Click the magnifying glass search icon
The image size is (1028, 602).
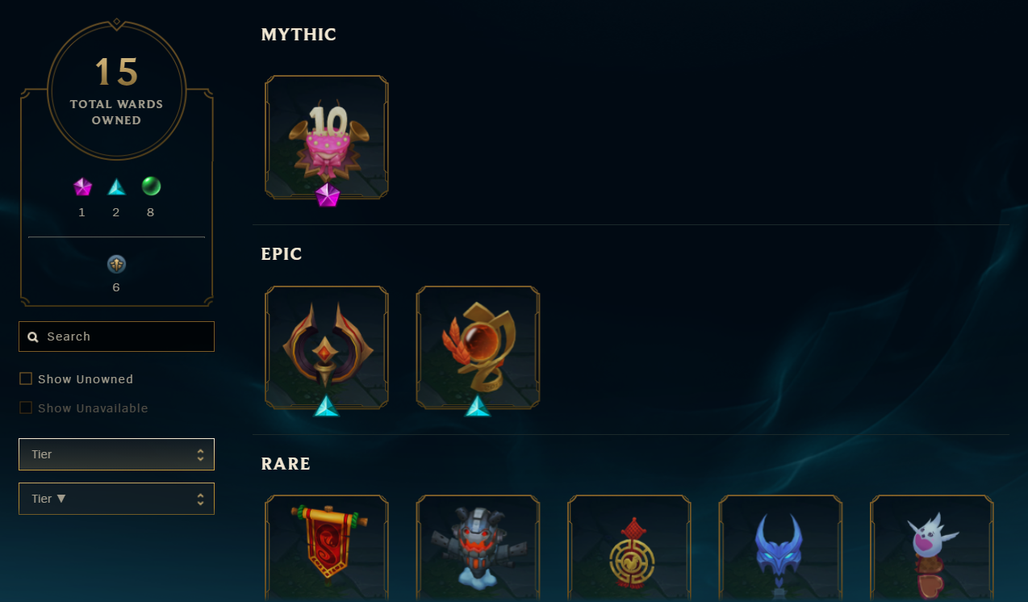[33, 337]
